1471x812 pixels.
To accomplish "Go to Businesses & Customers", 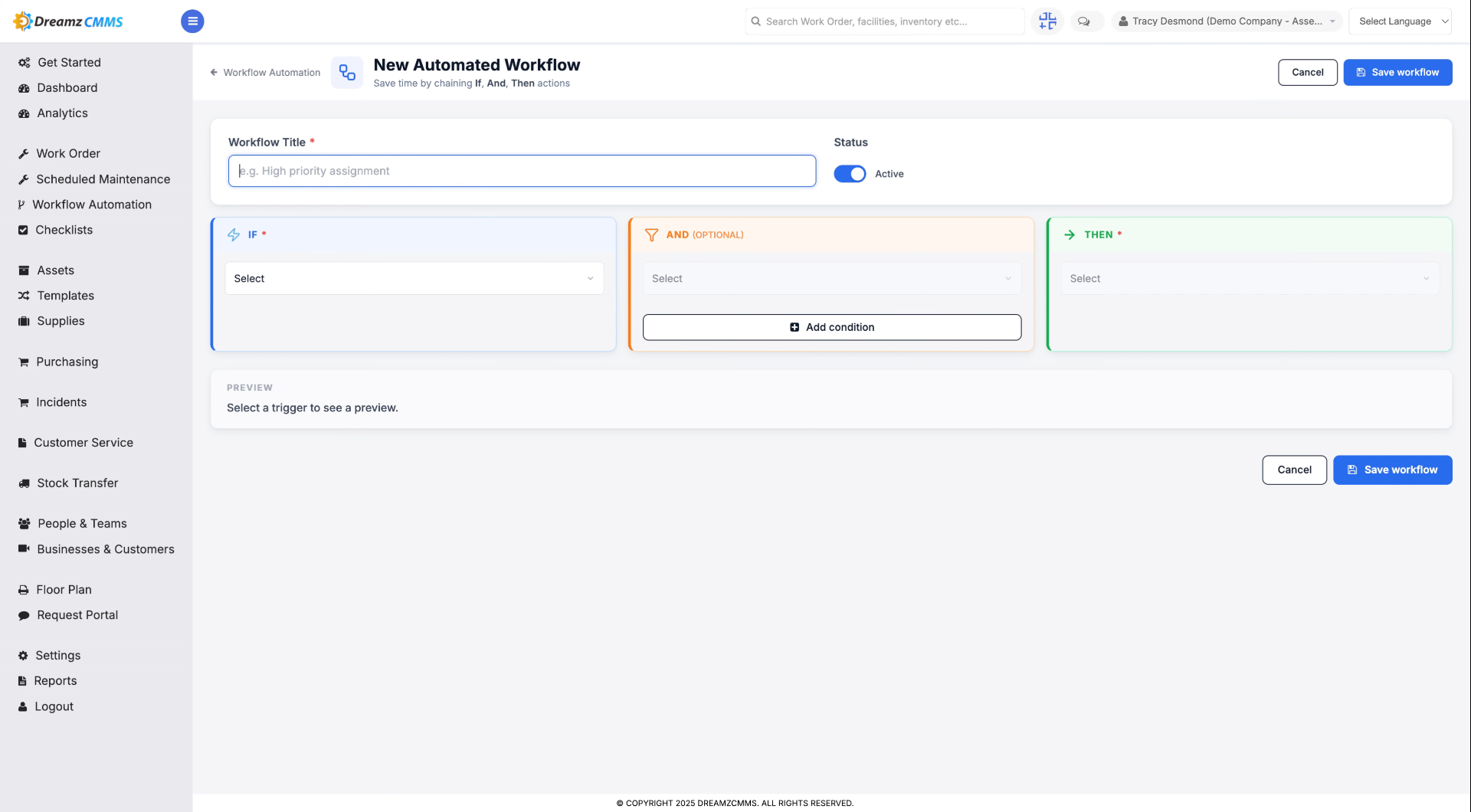I will coord(106,549).
